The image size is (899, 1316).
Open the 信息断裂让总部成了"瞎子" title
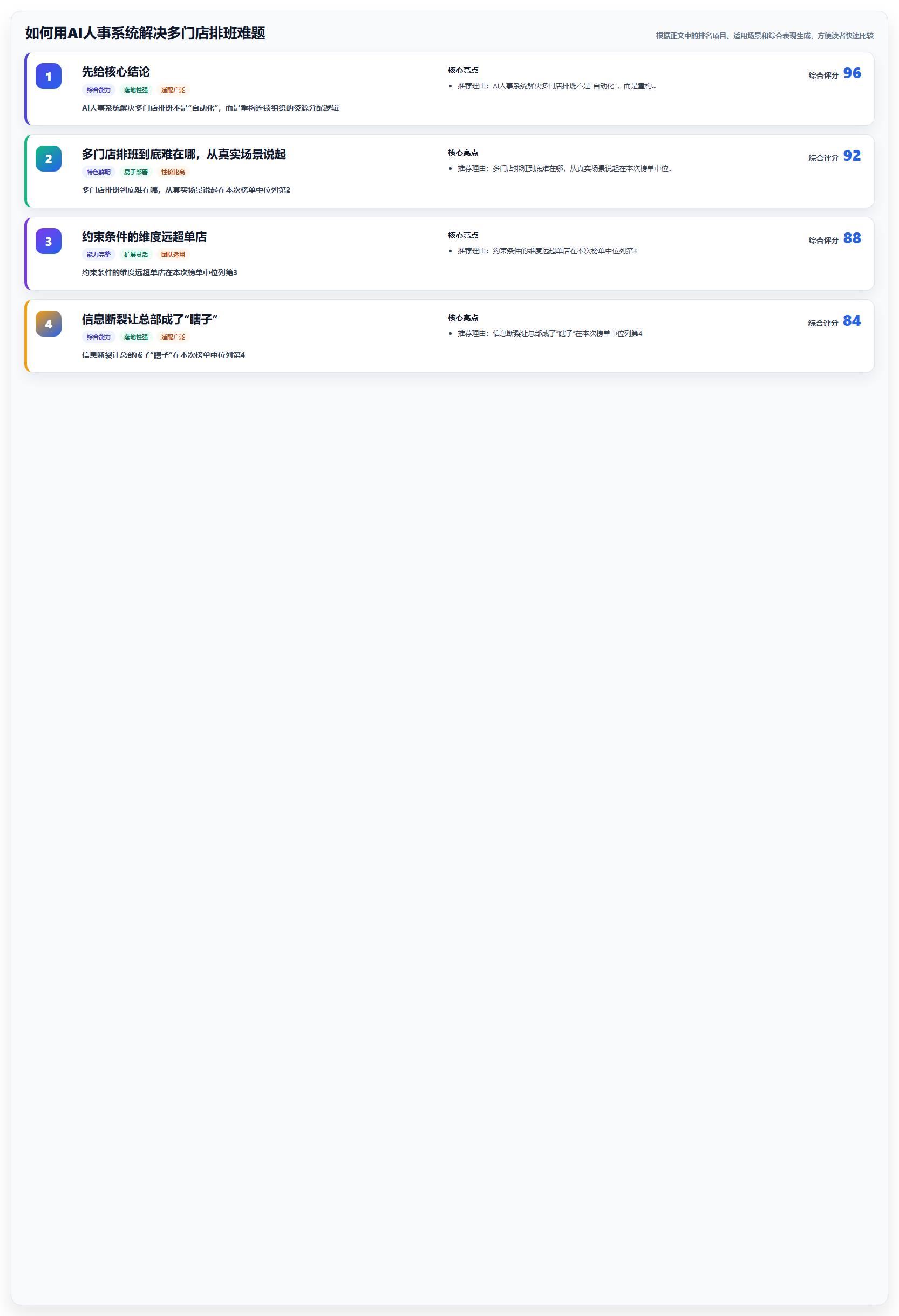(x=149, y=319)
